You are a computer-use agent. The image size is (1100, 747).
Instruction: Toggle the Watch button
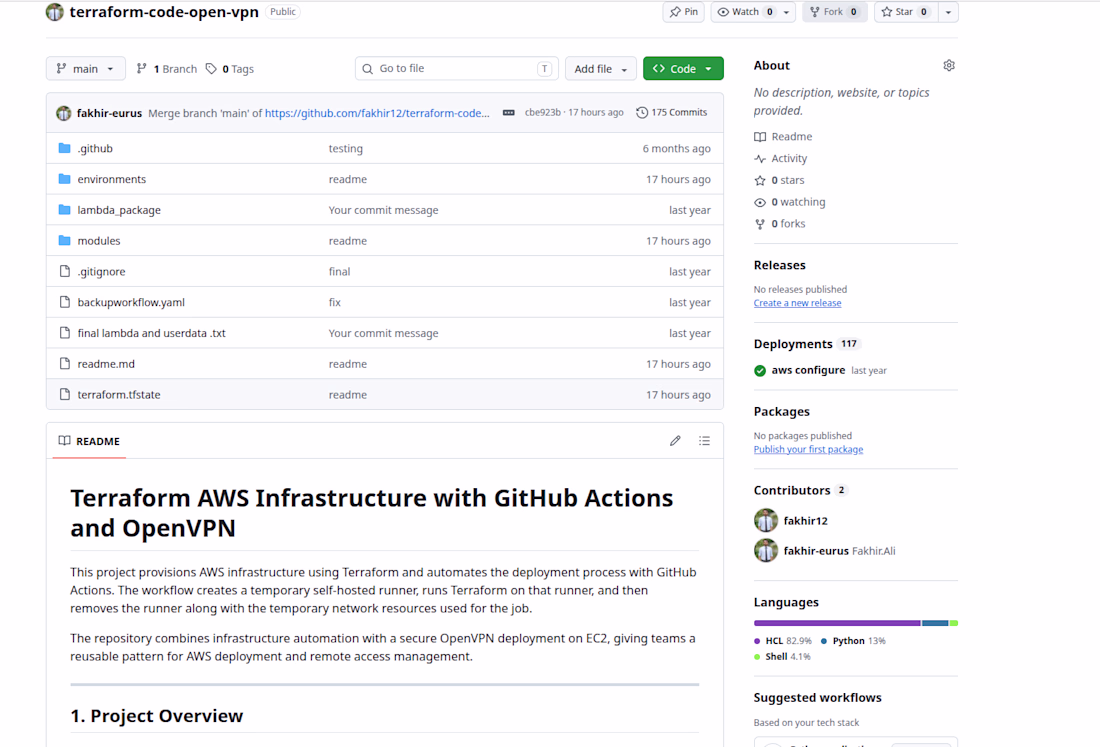746,12
